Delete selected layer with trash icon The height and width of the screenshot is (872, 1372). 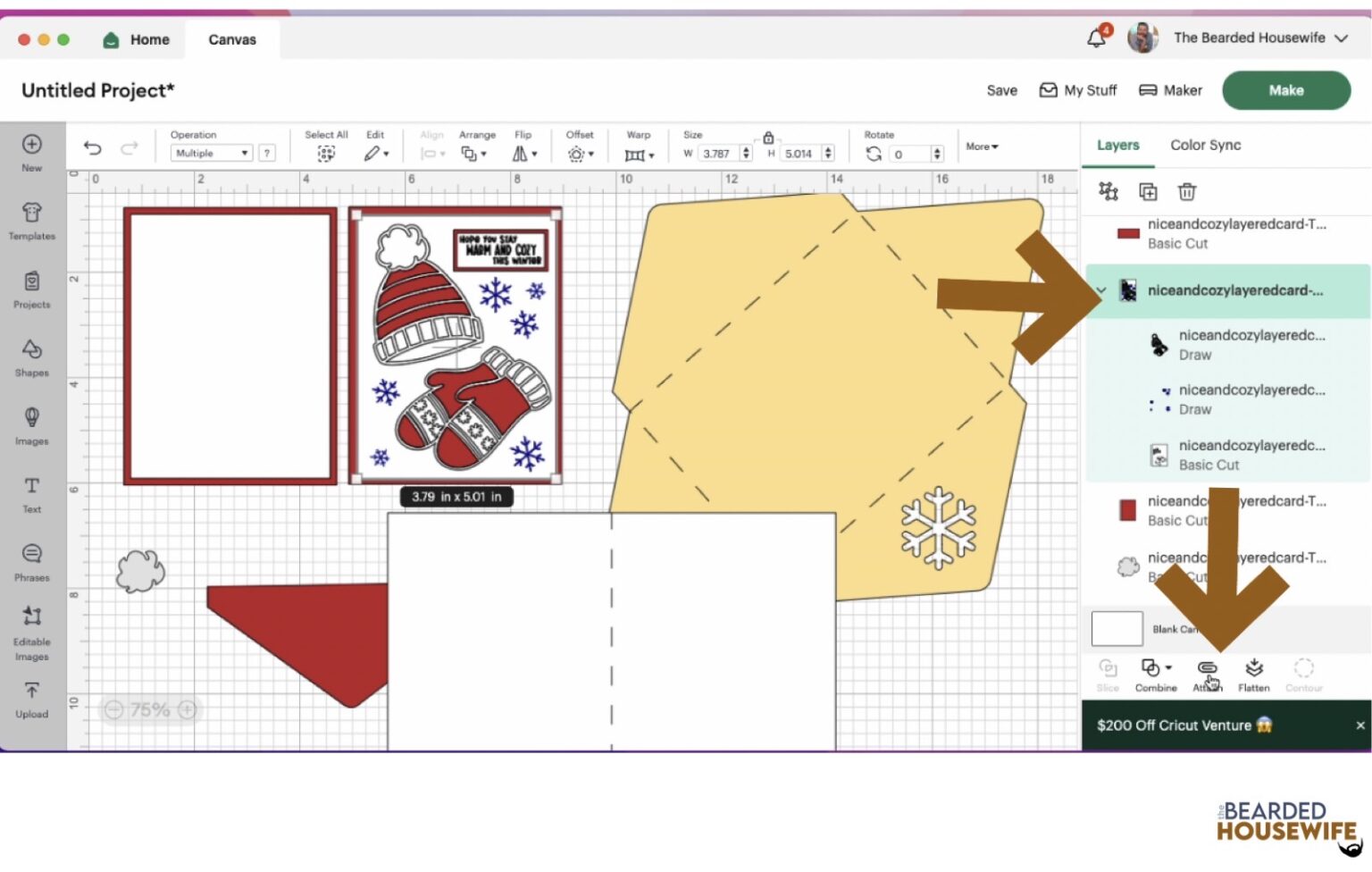pos(1186,192)
